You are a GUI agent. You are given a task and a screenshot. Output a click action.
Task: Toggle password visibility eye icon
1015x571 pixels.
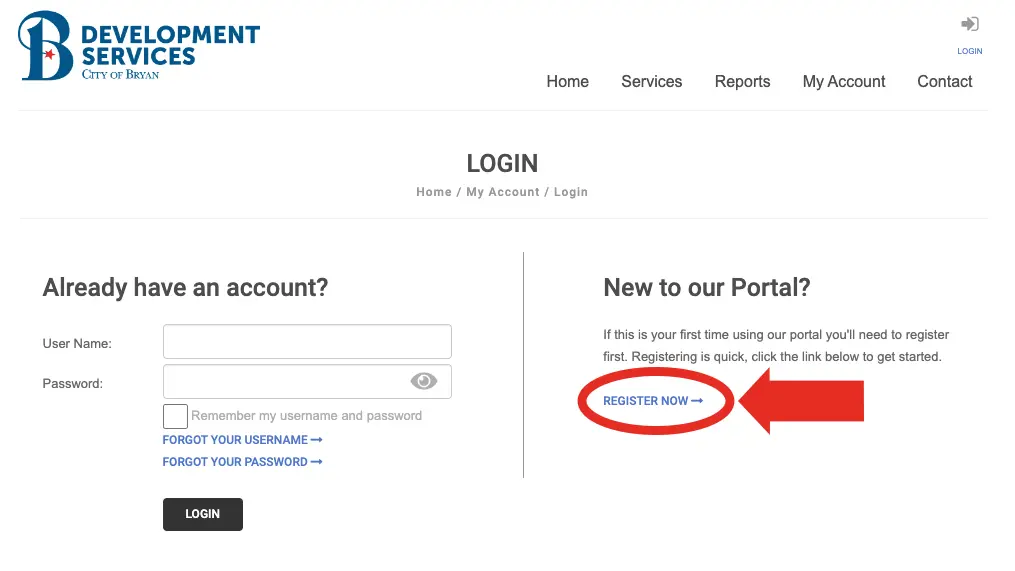point(424,381)
